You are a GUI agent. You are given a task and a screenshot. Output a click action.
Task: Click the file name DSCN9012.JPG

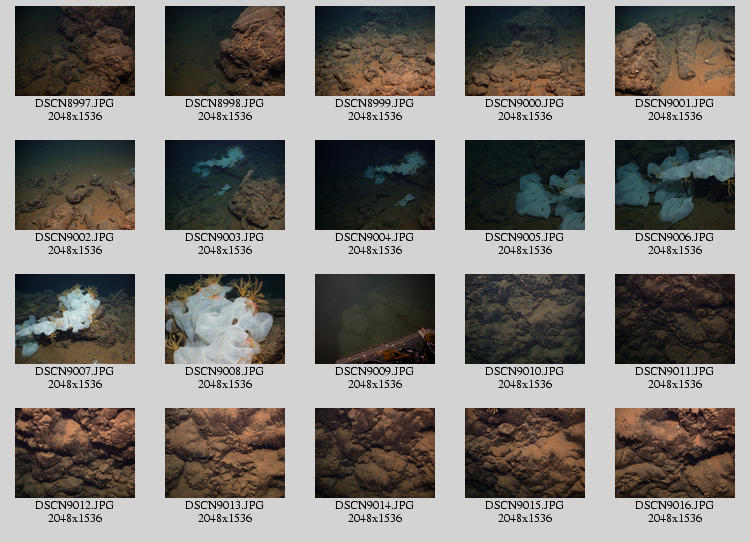click(75, 505)
